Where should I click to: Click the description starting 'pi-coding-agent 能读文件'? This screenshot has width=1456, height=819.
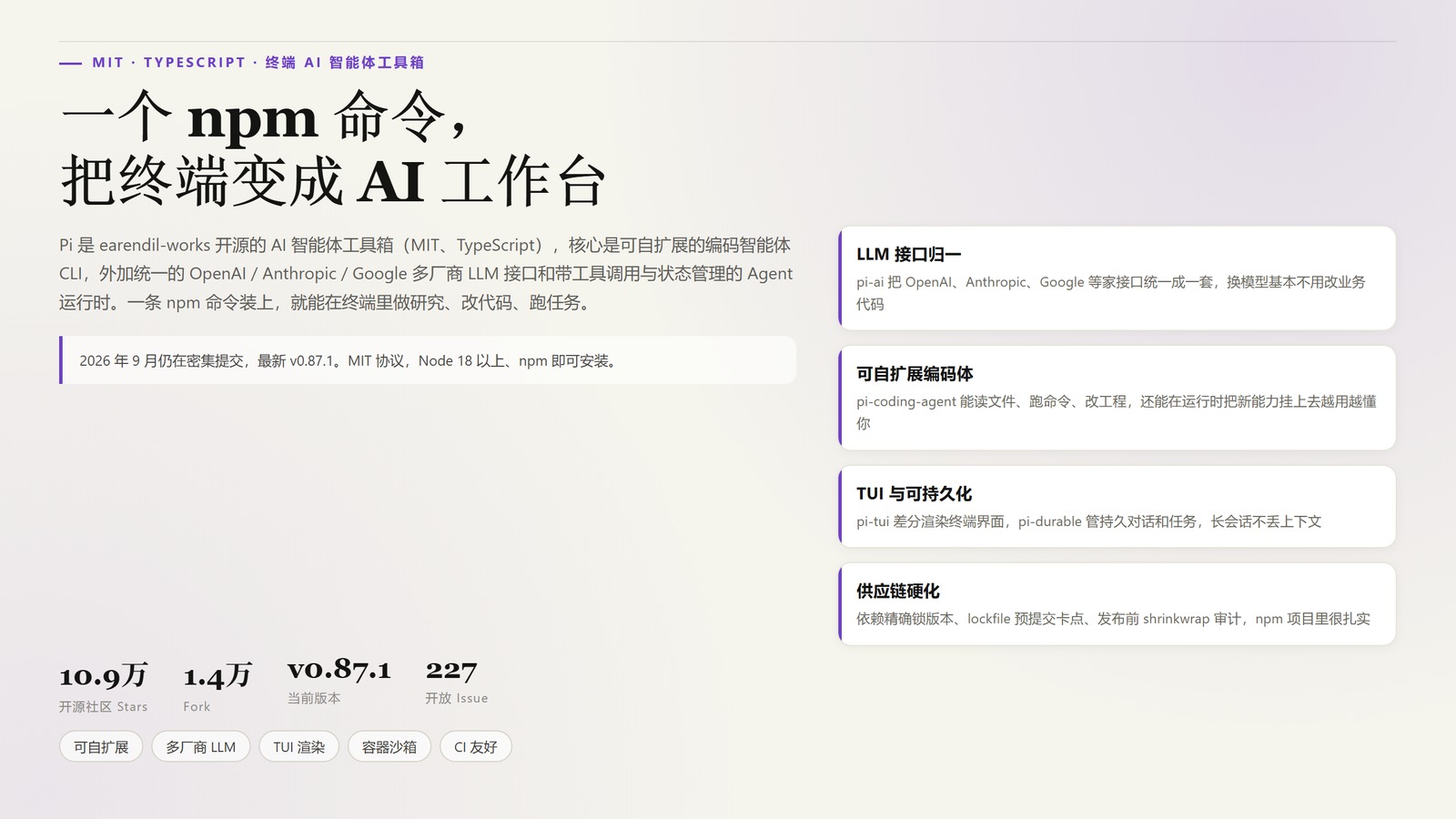click(x=1116, y=412)
